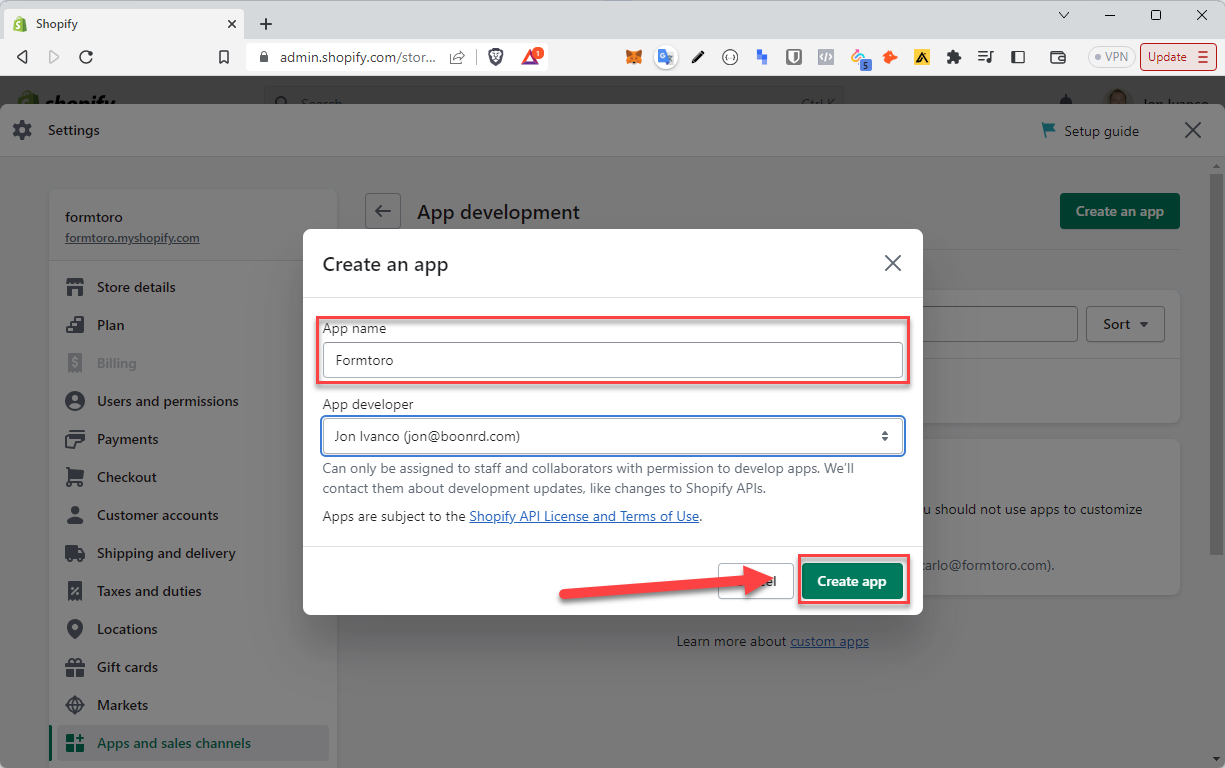Open the Gift cards icon
Screen dimensions: 1225x768
click(75, 667)
